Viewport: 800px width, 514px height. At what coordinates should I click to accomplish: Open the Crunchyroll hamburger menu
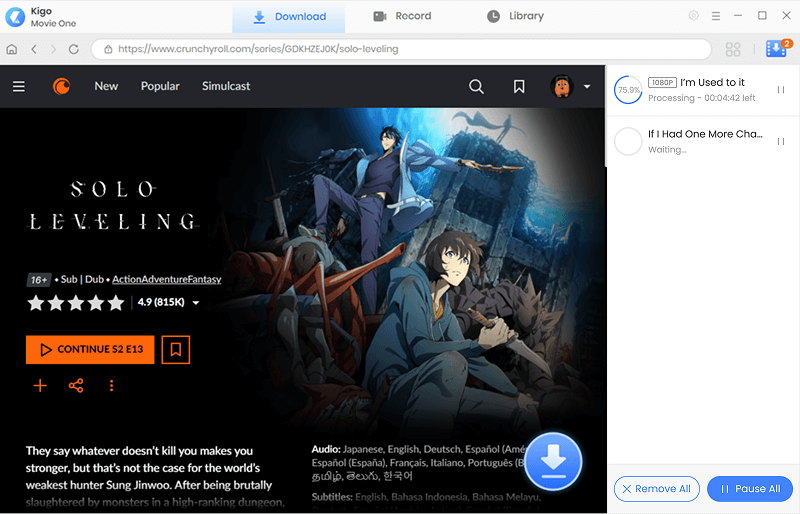click(x=19, y=86)
